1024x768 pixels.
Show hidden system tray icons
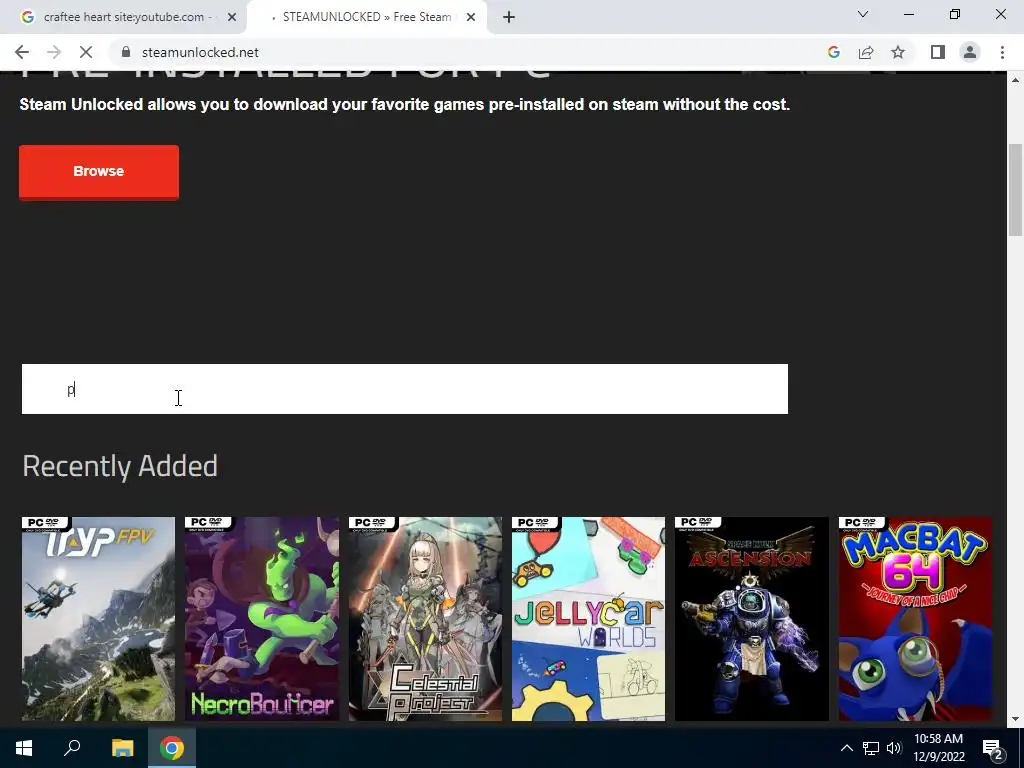click(x=846, y=748)
